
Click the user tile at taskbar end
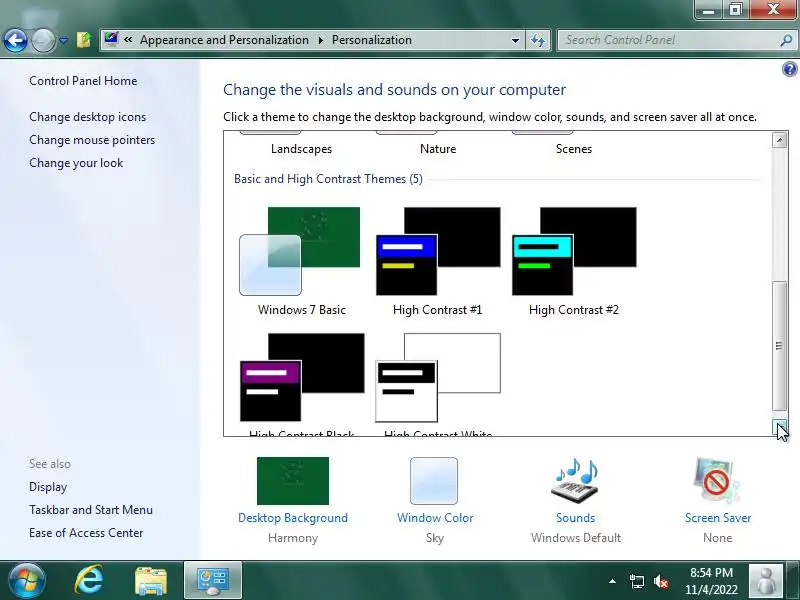(765, 581)
